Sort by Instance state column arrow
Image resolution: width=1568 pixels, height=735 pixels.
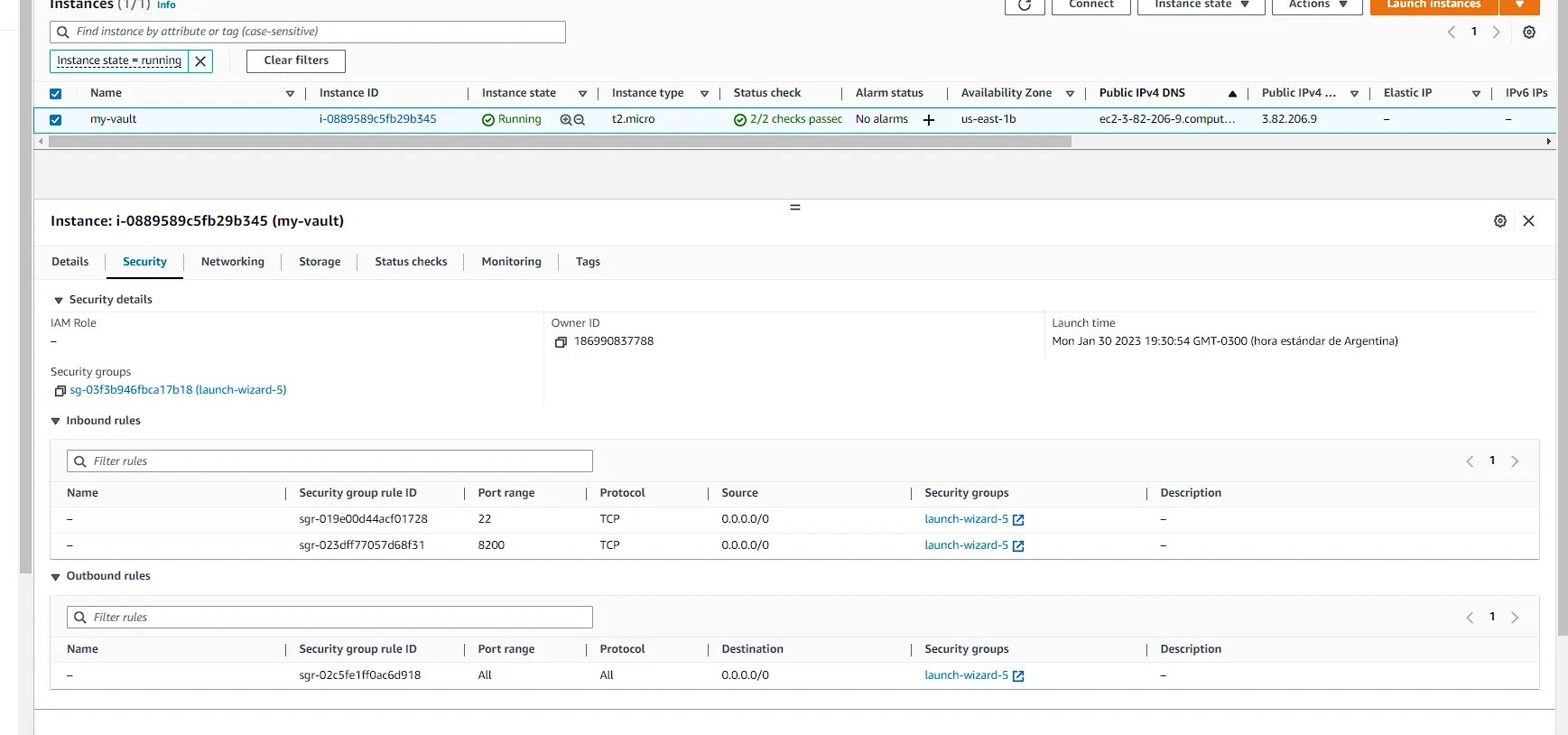582,94
